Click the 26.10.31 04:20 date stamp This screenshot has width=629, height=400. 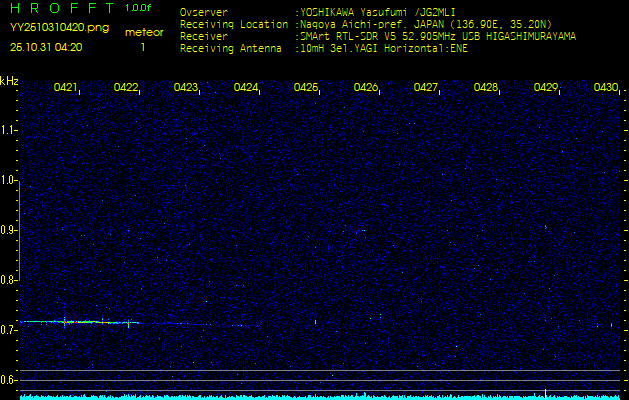pos(46,46)
